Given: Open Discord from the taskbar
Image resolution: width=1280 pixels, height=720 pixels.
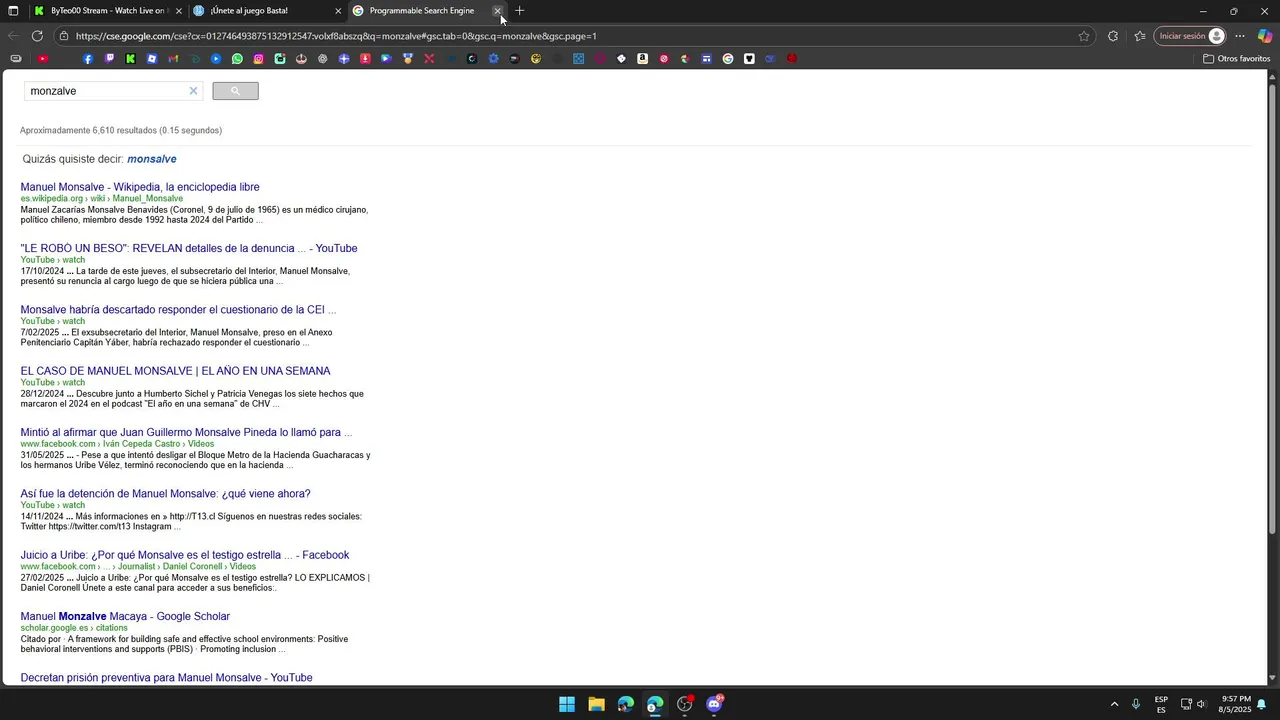Looking at the screenshot, I should [x=714, y=704].
